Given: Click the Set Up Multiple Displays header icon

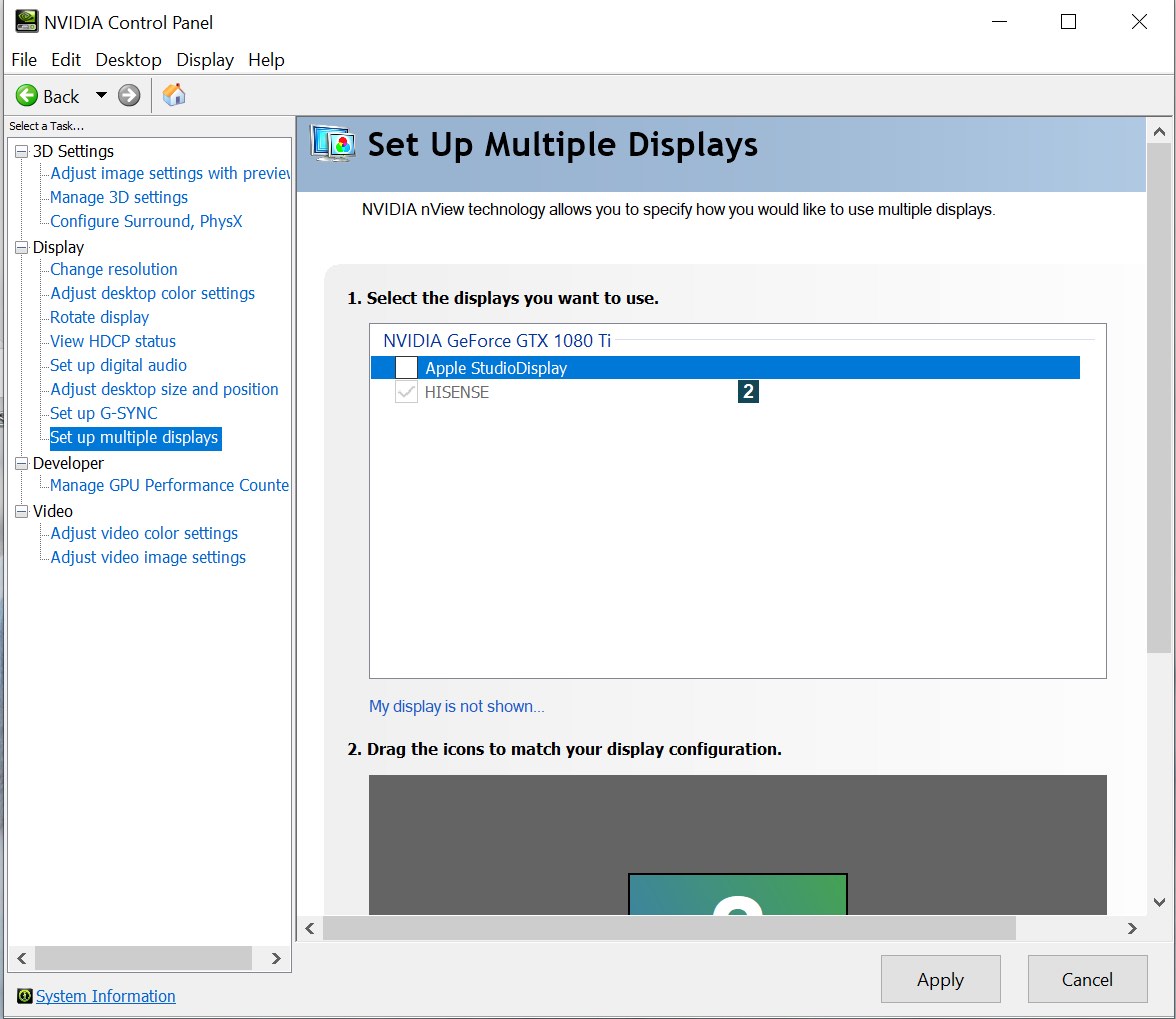Looking at the screenshot, I should tap(333, 144).
